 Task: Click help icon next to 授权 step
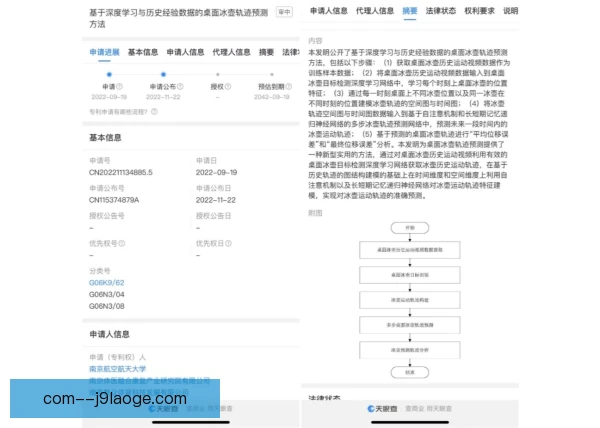(228, 87)
